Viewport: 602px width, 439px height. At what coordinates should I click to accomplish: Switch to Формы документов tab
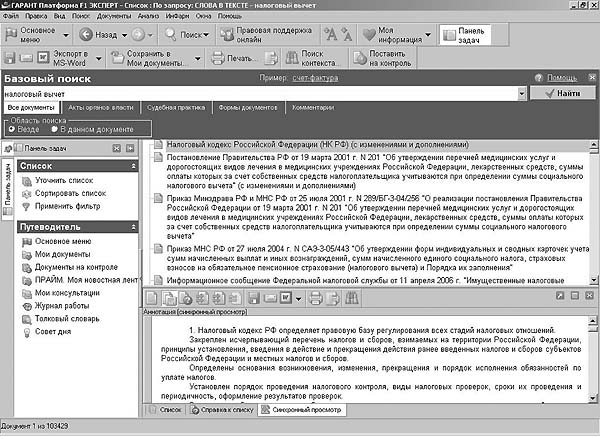[x=248, y=108]
